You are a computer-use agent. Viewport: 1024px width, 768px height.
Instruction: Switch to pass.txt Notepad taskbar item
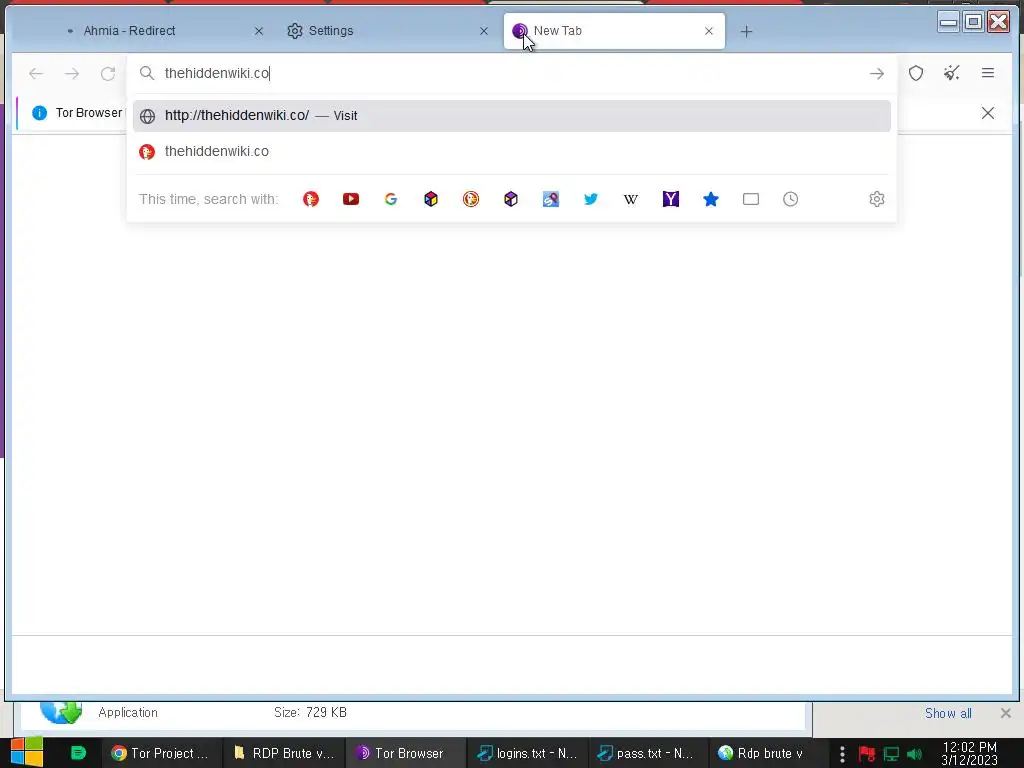(649, 753)
